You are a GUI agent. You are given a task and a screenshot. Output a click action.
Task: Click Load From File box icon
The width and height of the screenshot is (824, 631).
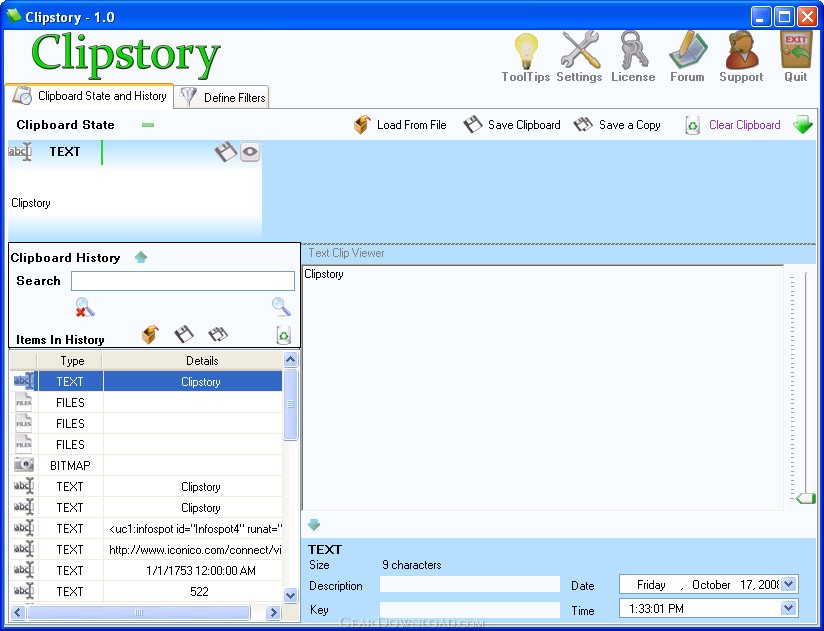tap(362, 125)
